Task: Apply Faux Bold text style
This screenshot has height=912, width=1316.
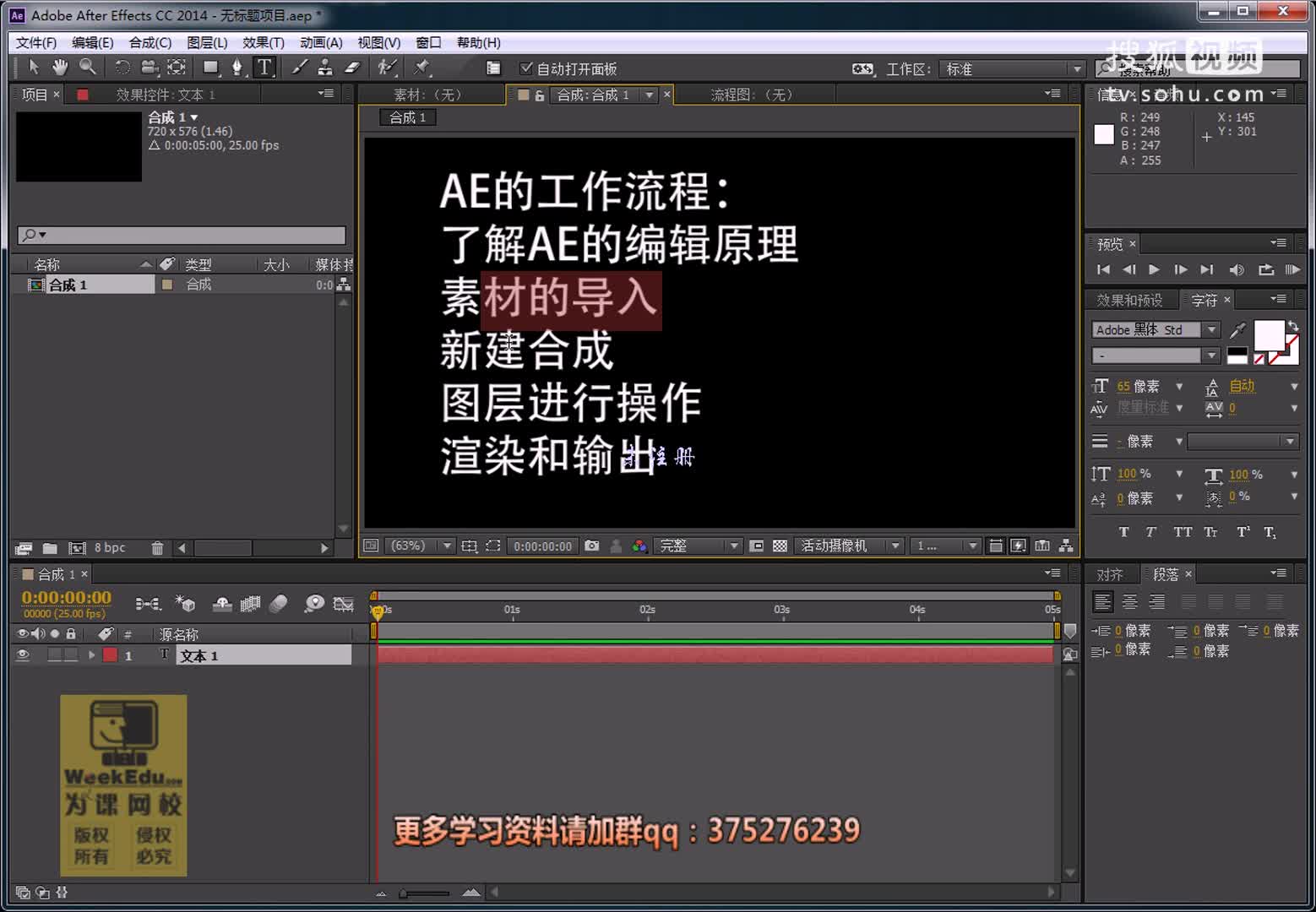Action: [1123, 532]
